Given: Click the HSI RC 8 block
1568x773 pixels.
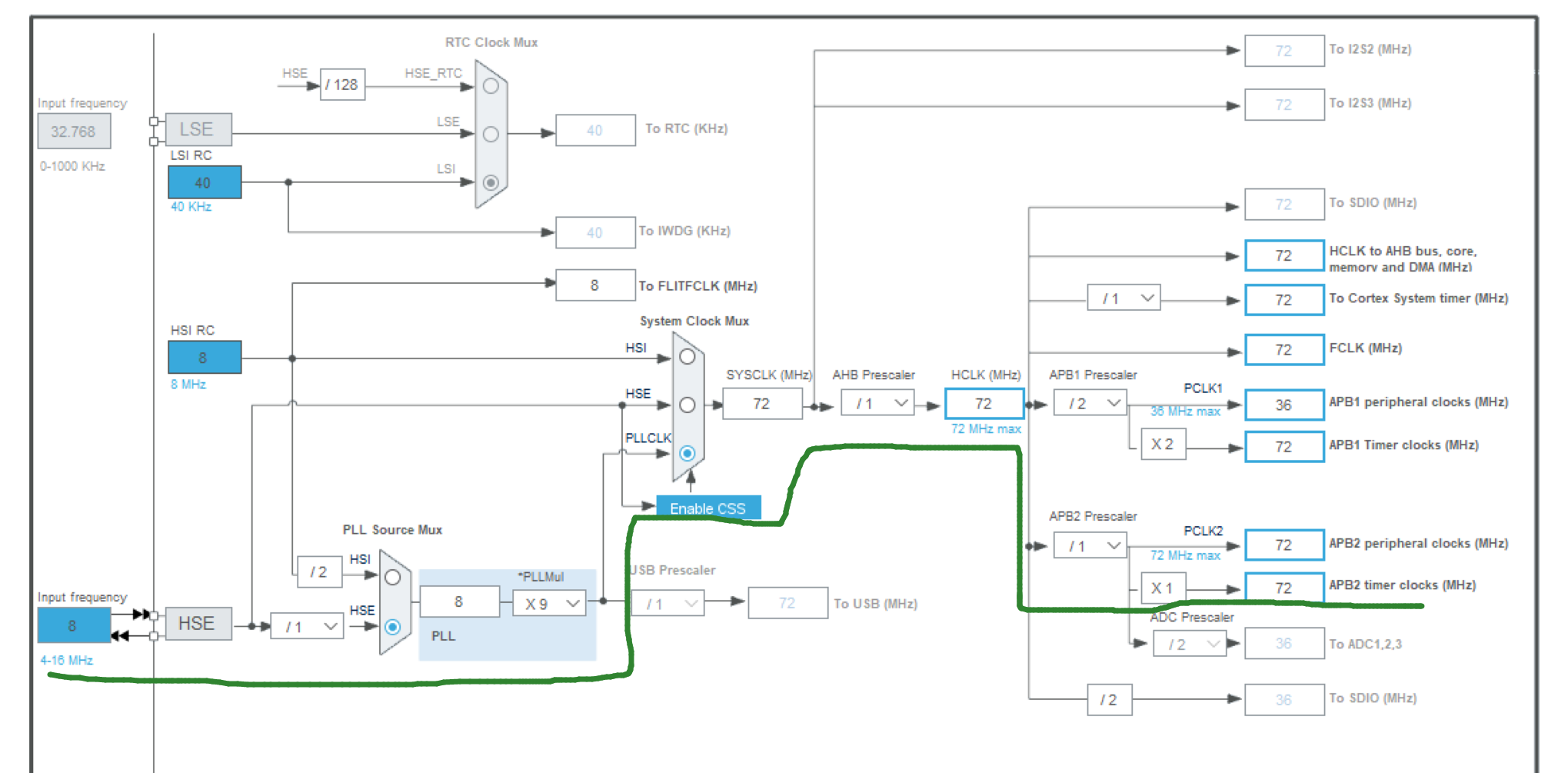Looking at the screenshot, I should tap(205, 358).
